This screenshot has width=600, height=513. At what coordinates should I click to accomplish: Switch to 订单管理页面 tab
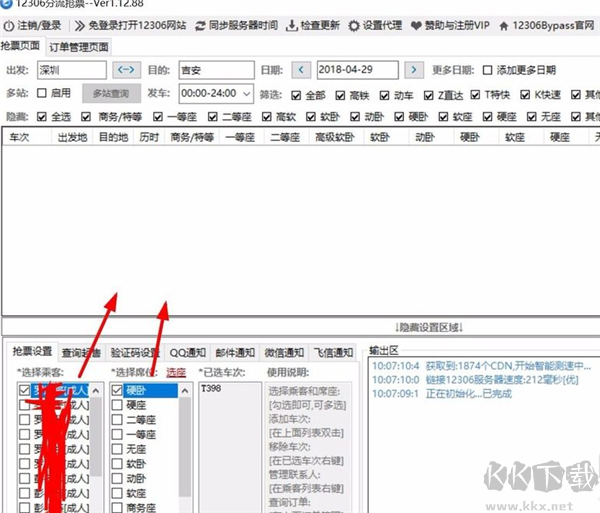click(x=78, y=47)
